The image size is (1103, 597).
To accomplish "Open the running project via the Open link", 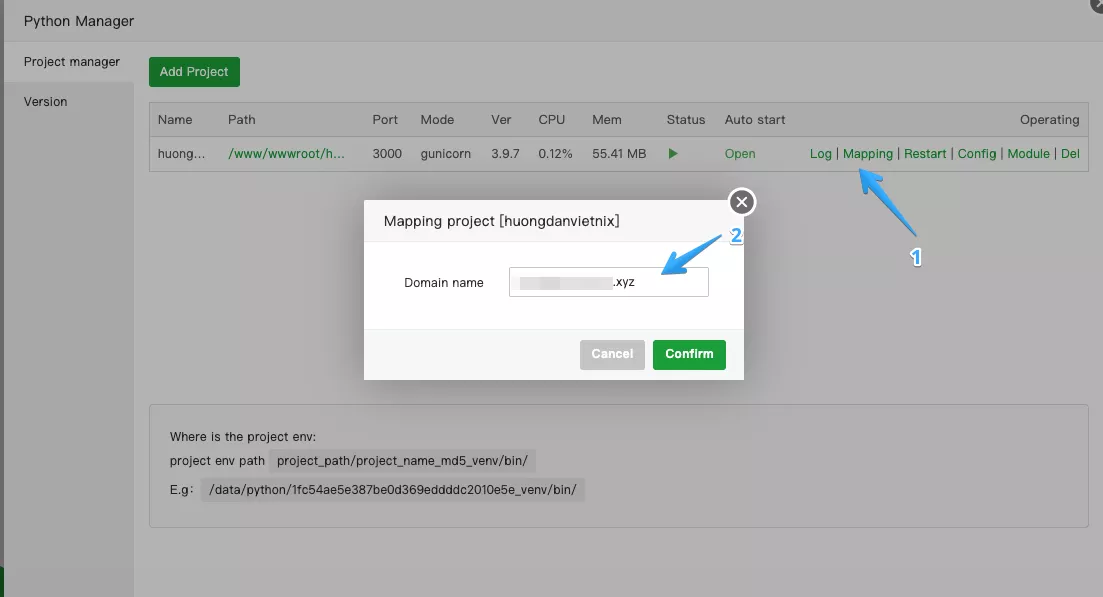I will tap(739, 153).
